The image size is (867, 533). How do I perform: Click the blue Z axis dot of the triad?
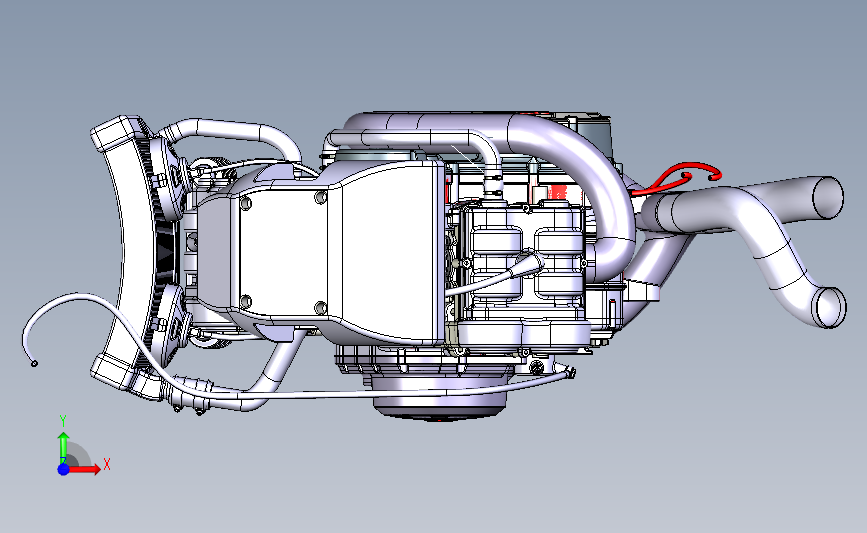tap(64, 469)
